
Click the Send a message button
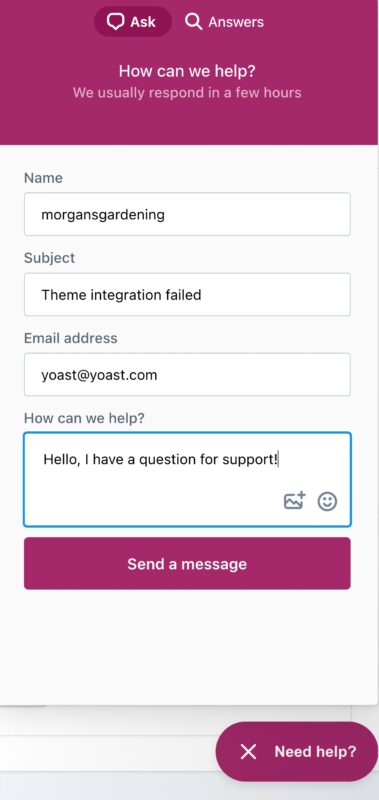point(187,563)
